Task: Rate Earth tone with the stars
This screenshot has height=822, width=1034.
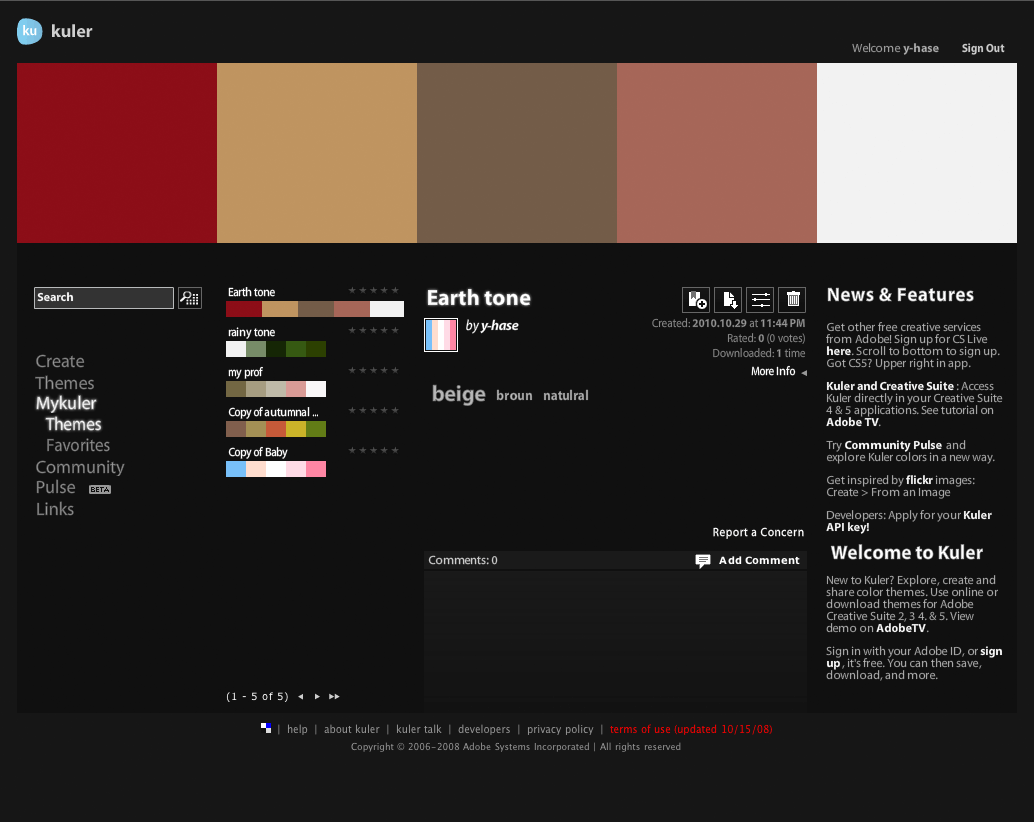Action: pyautogui.click(x=373, y=290)
